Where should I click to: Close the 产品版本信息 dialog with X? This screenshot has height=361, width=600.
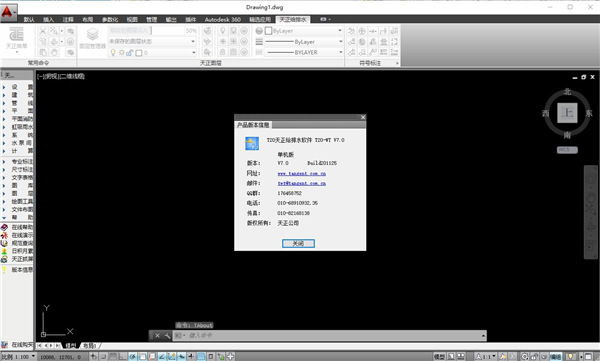[363, 118]
